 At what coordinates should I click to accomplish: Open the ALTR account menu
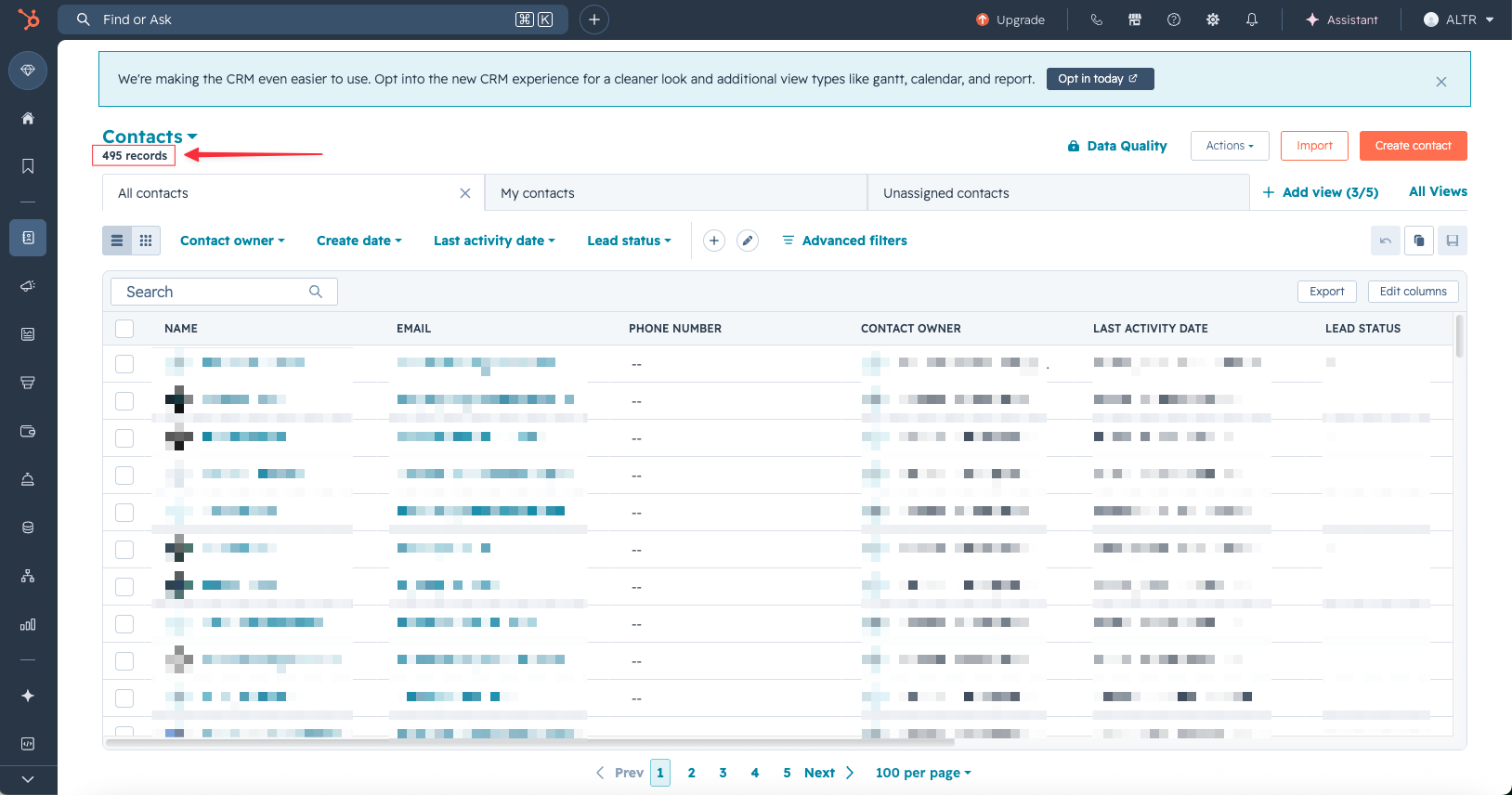point(1458,20)
